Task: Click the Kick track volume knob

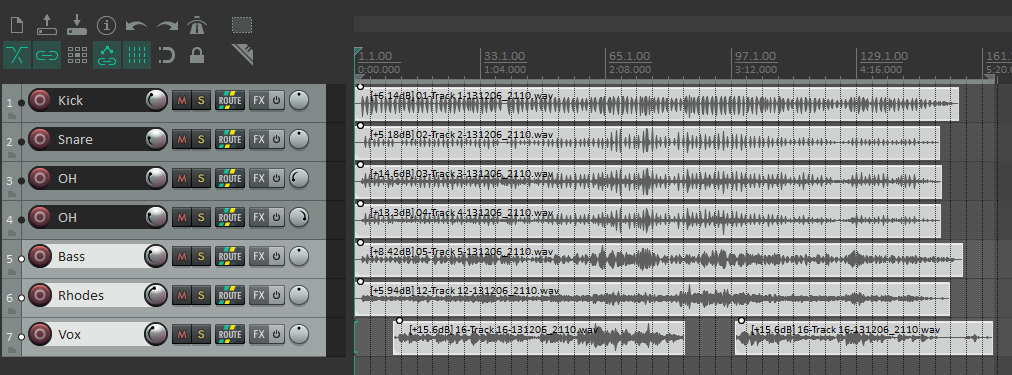Action: 156,100
